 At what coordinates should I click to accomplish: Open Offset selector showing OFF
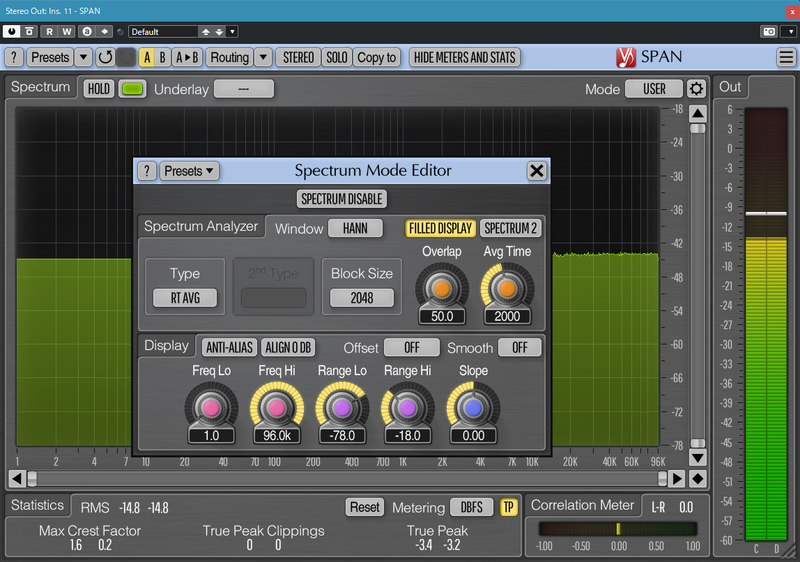tap(412, 348)
